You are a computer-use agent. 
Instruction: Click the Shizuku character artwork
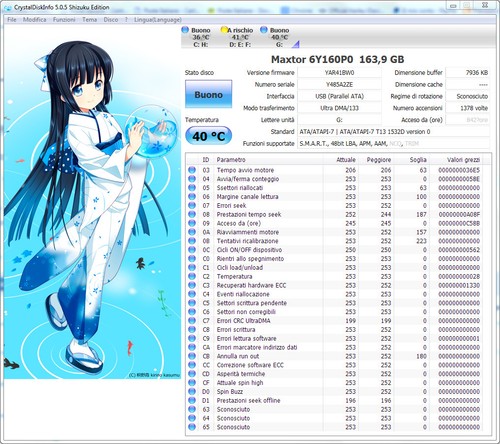tap(92, 202)
